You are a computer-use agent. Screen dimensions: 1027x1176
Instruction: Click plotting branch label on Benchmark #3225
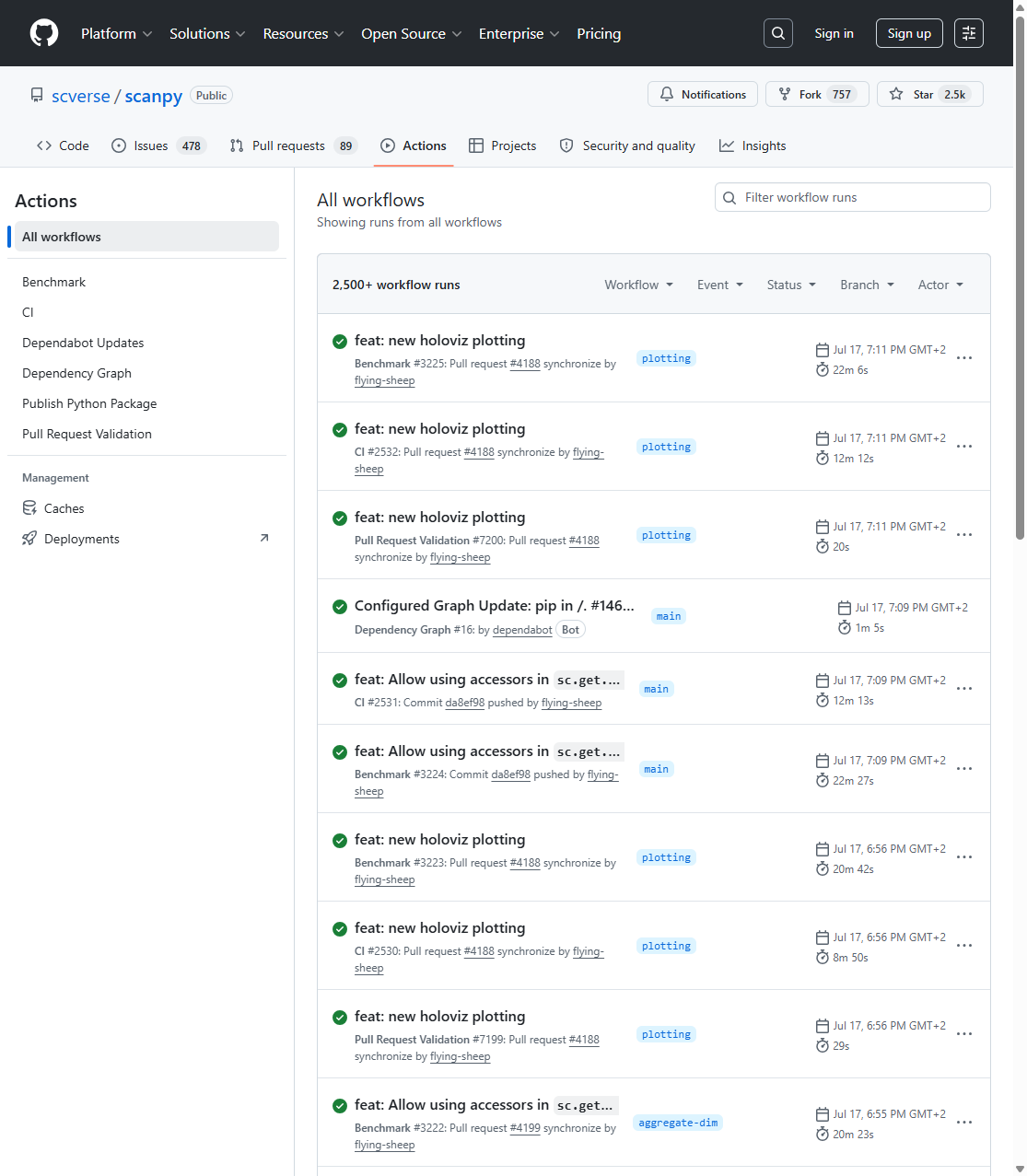point(666,358)
